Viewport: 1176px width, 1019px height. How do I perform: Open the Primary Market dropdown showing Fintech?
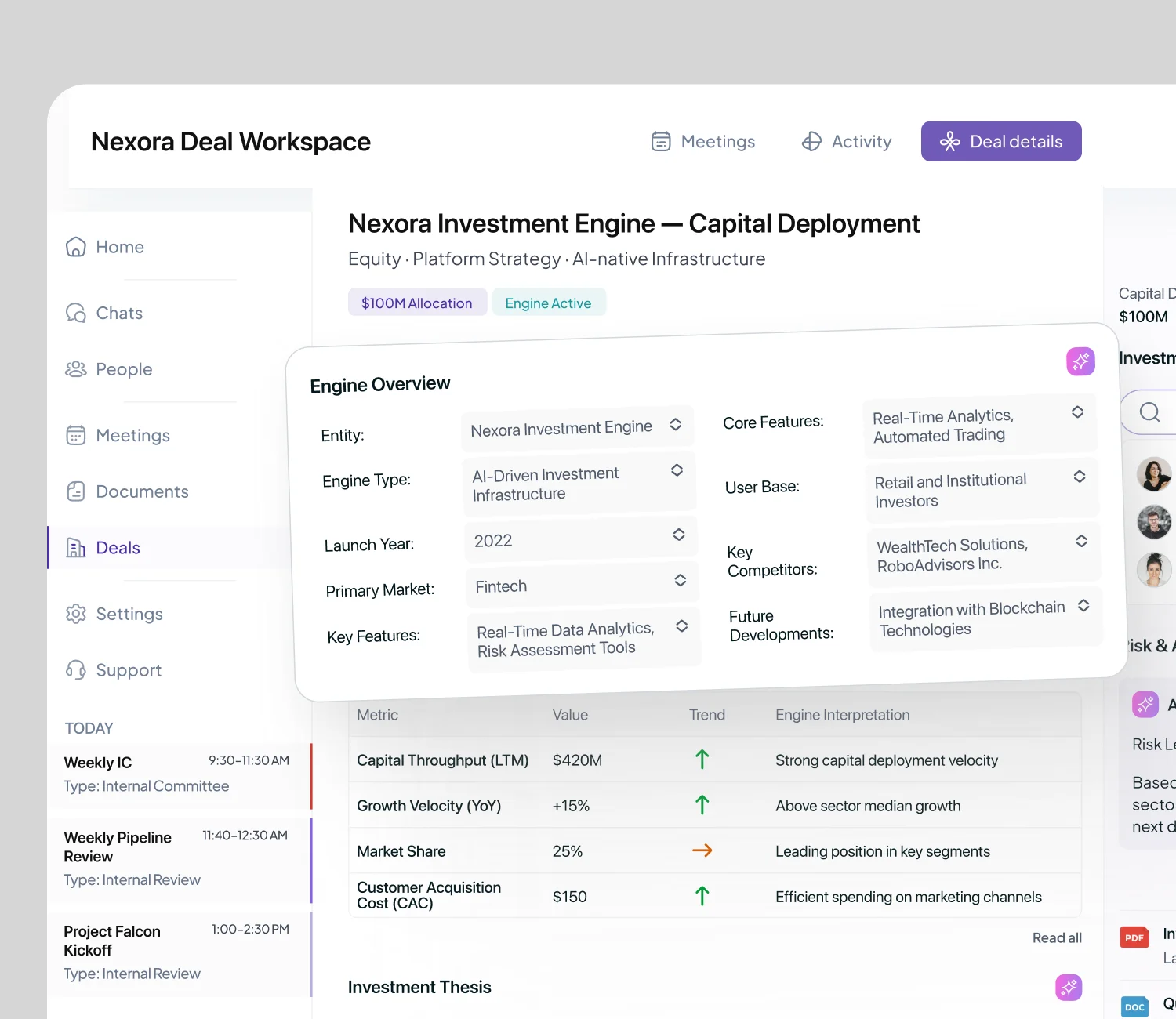583,585
